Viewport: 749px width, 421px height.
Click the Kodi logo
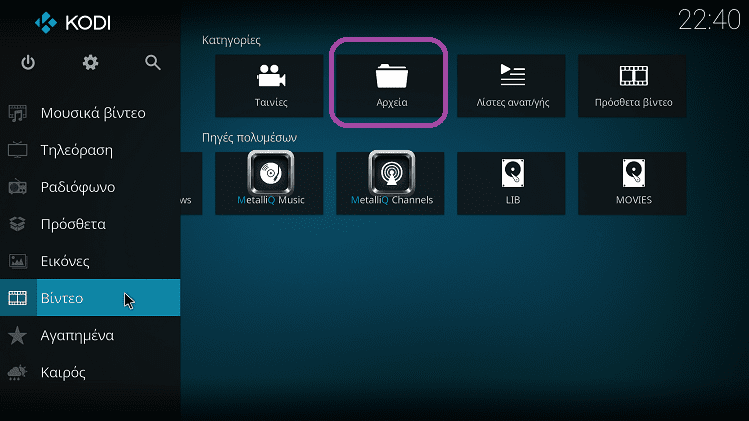[73, 22]
